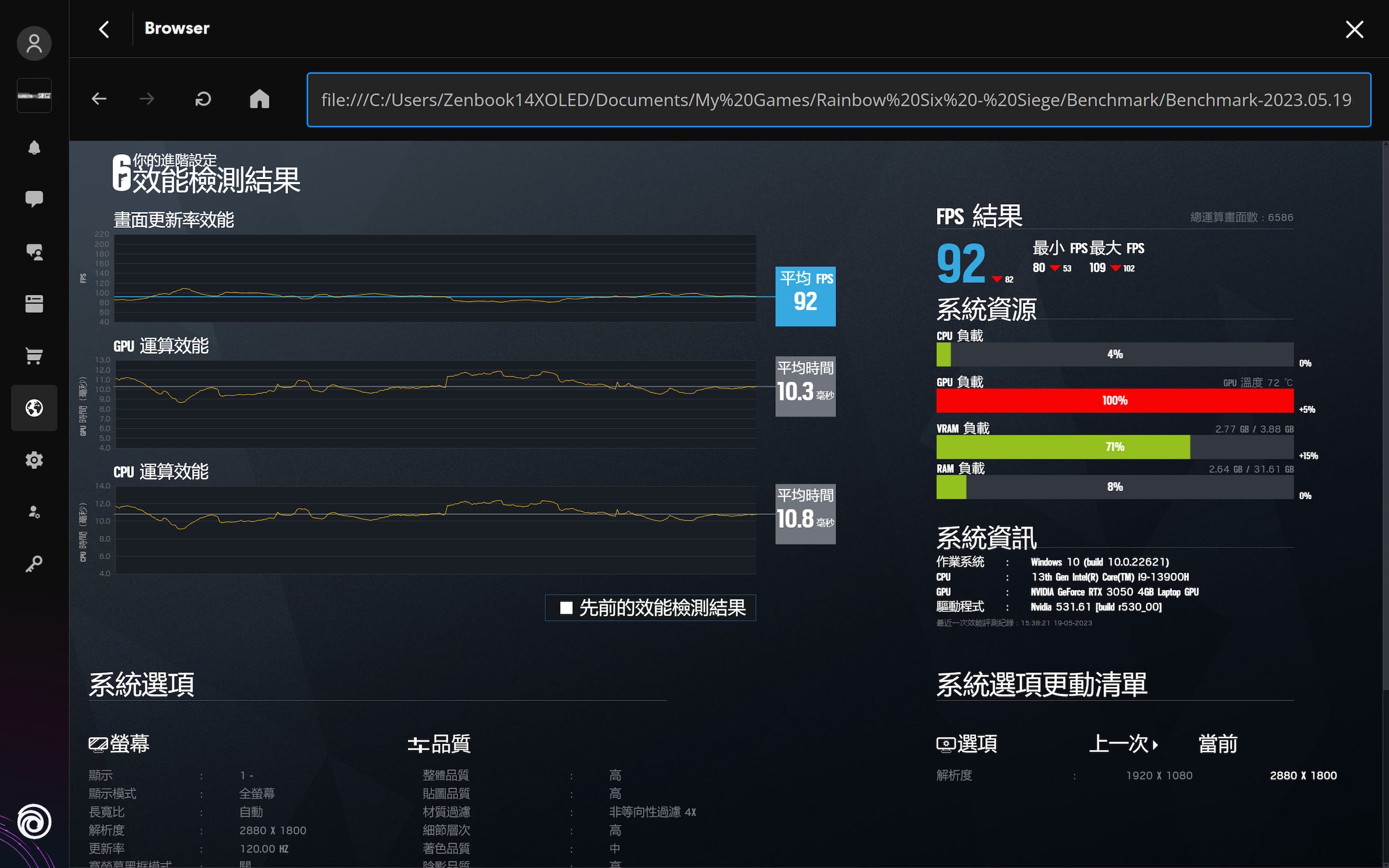Click the 選項 display settings icon
This screenshot has width=1389, height=868.
click(945, 744)
